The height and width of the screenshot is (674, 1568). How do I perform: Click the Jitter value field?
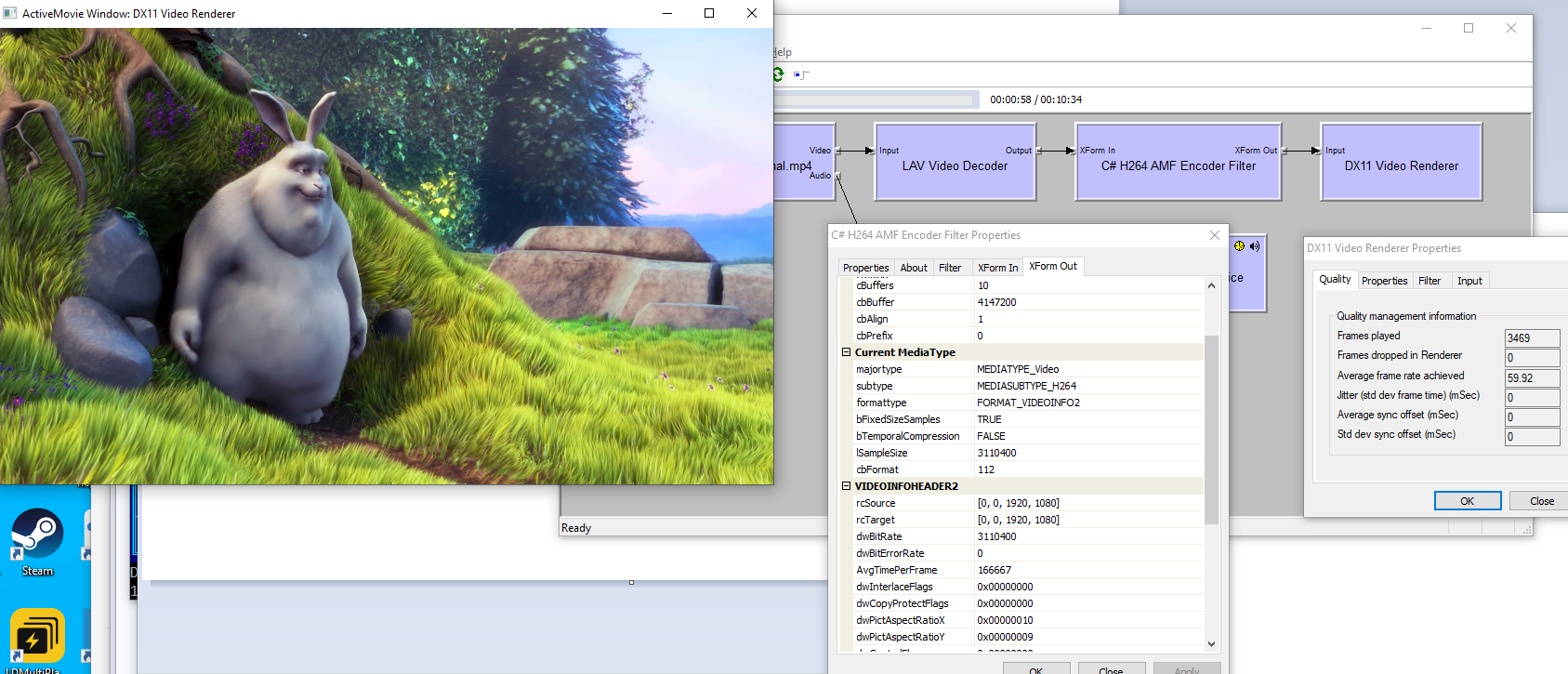pos(1532,398)
